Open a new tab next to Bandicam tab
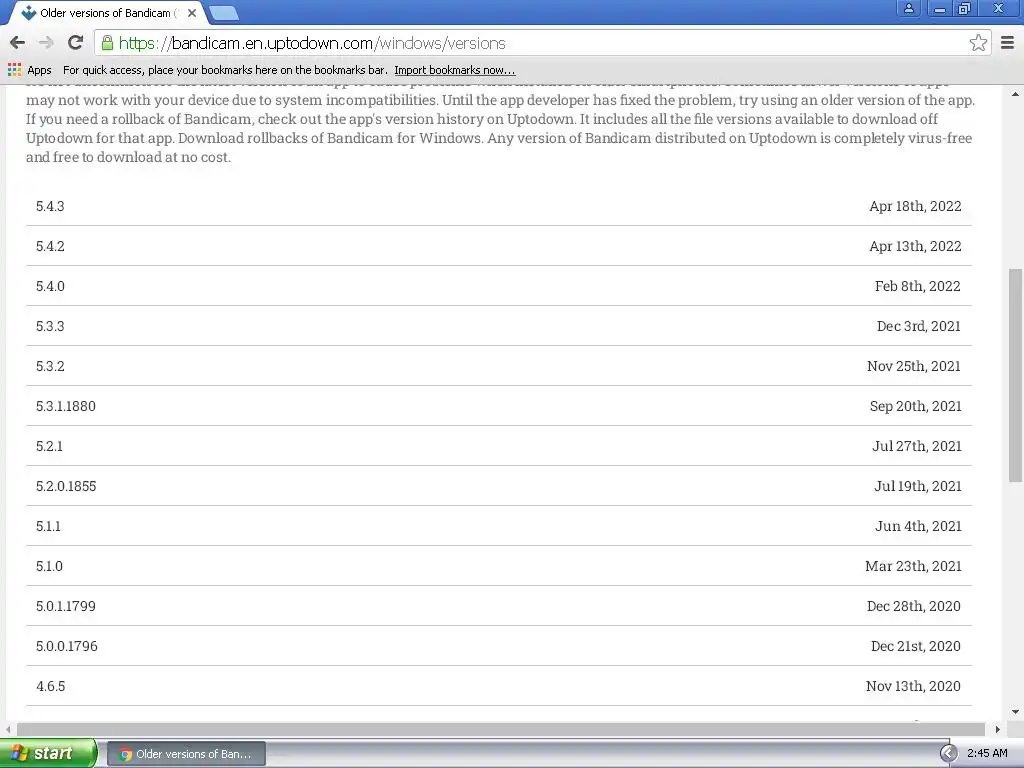 pyautogui.click(x=225, y=13)
